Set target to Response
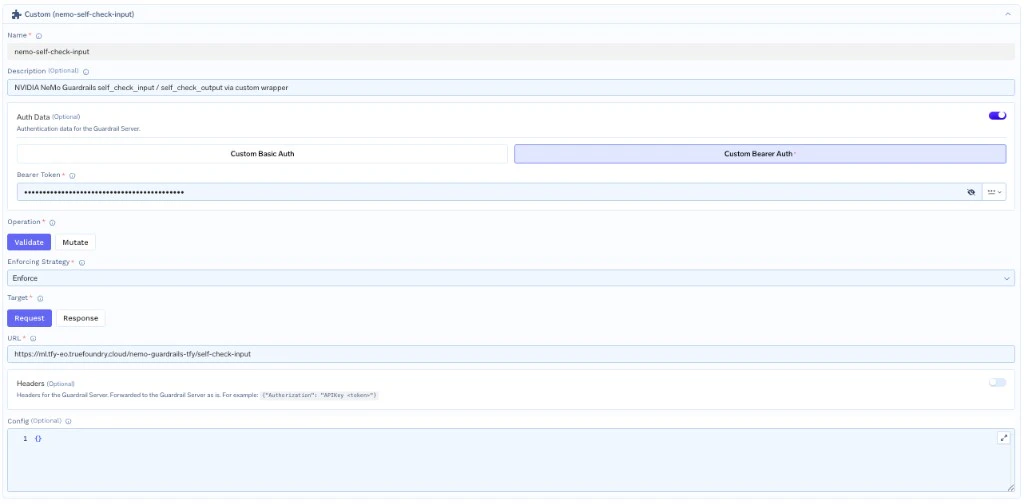 pyautogui.click(x=80, y=318)
